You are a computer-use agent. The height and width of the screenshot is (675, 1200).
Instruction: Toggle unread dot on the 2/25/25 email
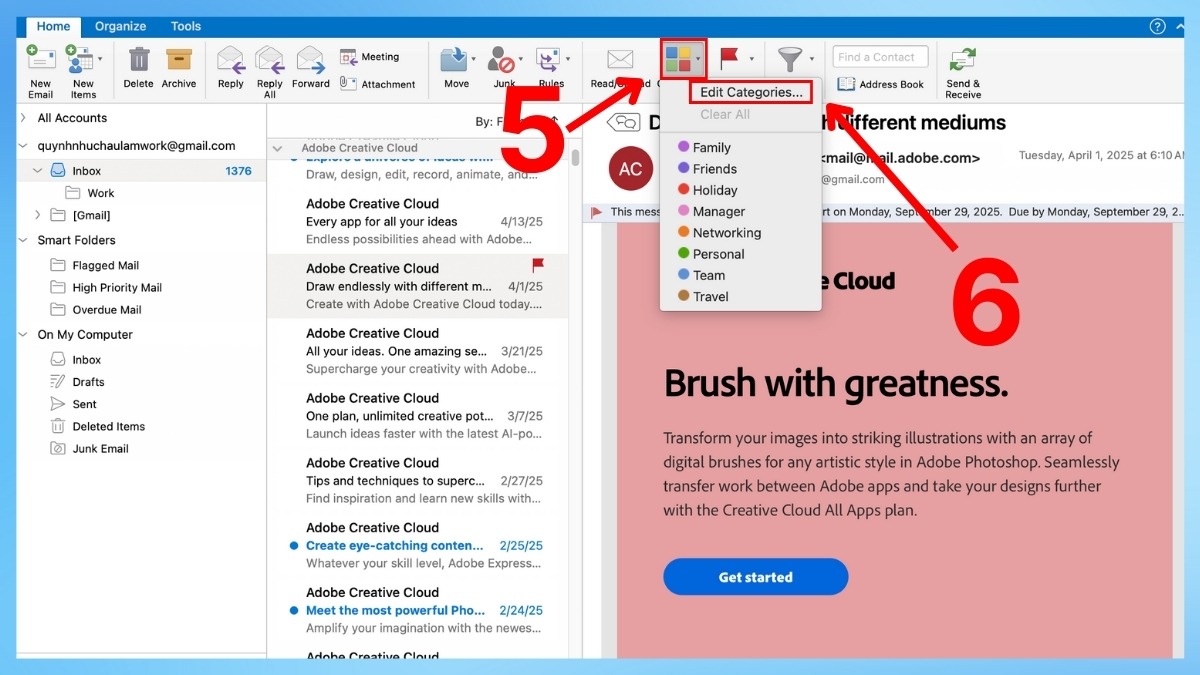coord(293,546)
